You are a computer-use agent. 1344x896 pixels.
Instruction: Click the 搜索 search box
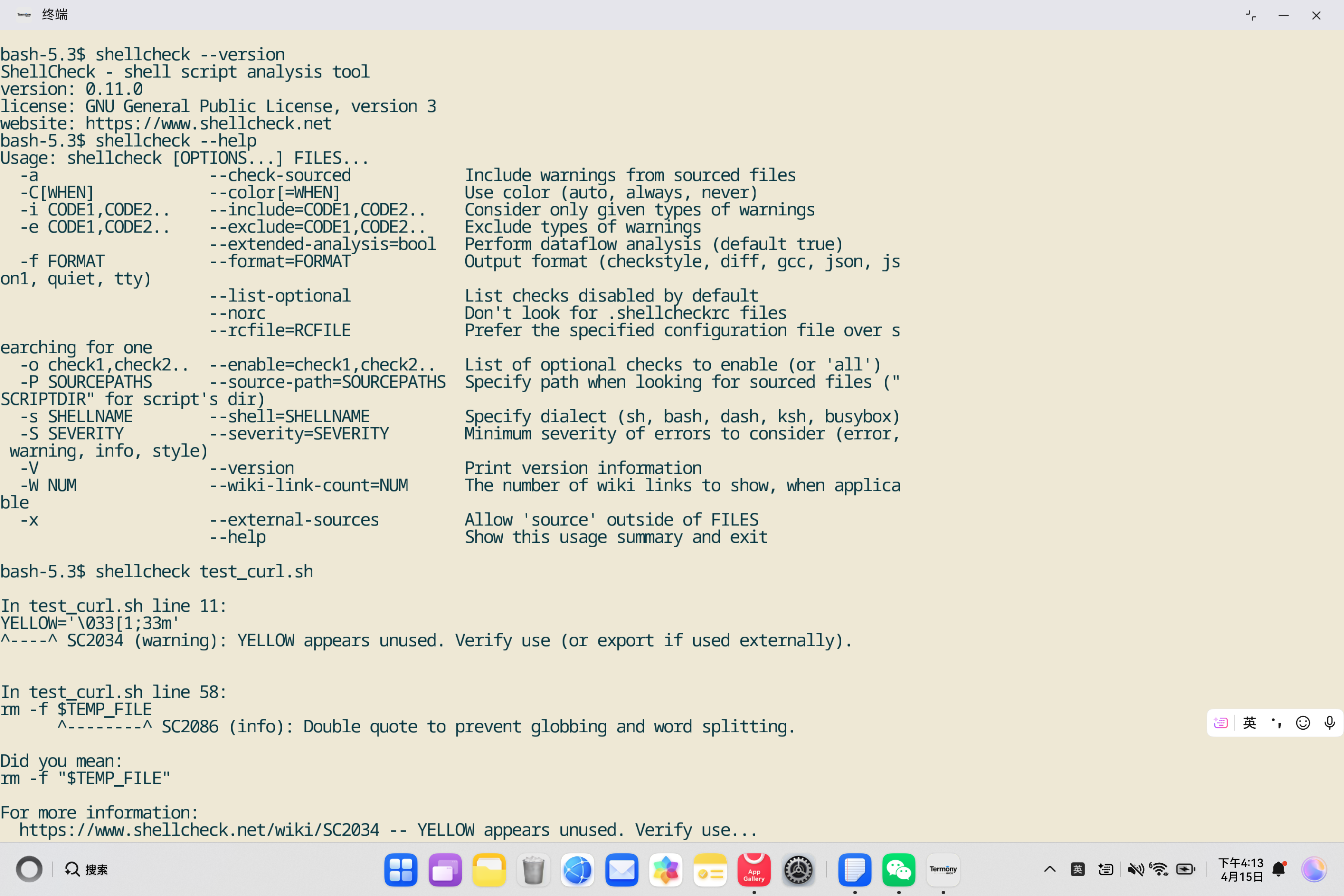pyautogui.click(x=87, y=869)
